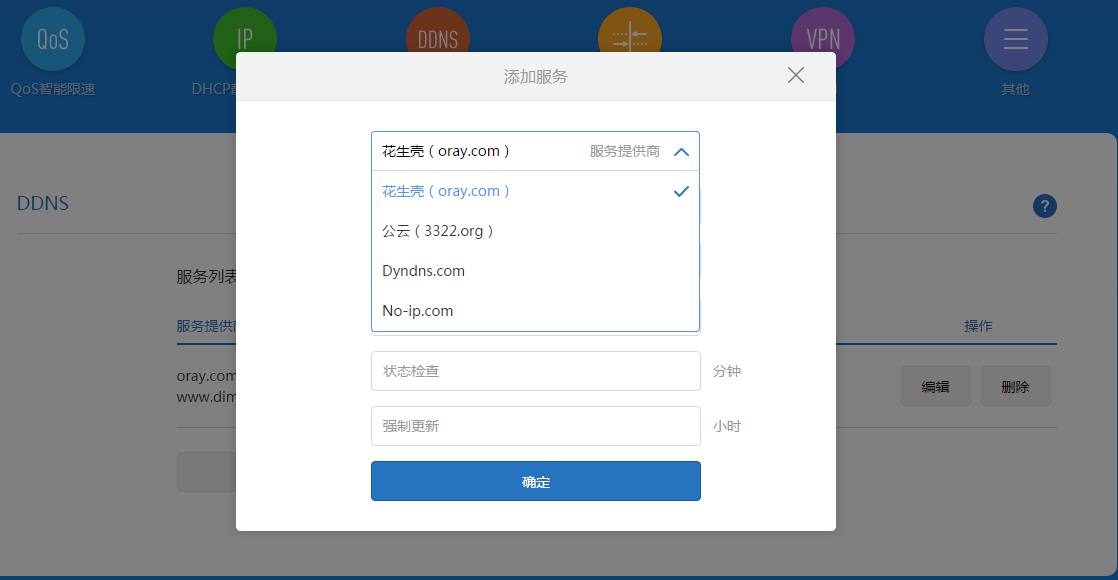The height and width of the screenshot is (580, 1118).
Task: Close the 添加服务 dialog
Action: [x=796, y=75]
